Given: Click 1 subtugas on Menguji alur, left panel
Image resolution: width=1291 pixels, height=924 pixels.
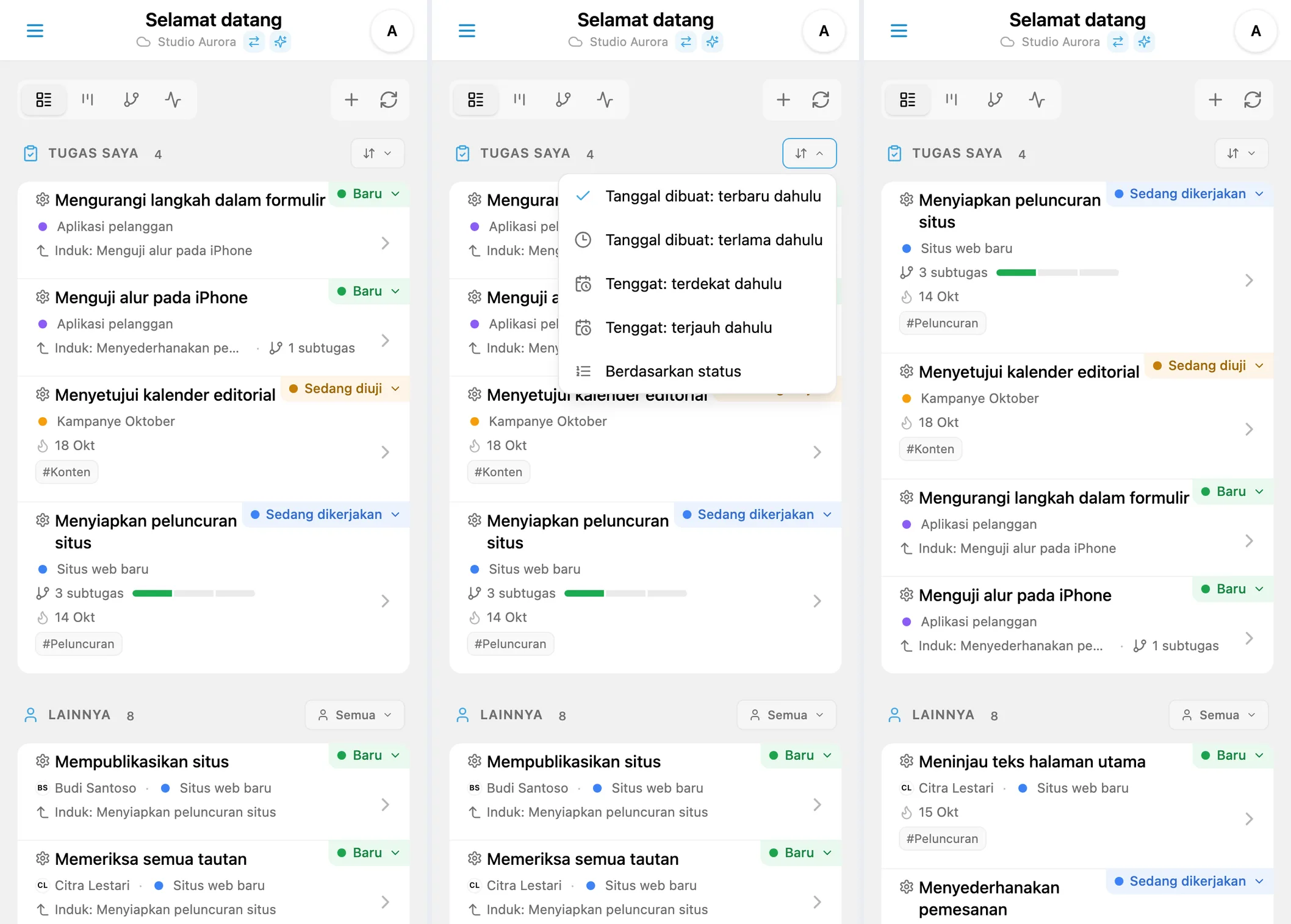Looking at the screenshot, I should tap(312, 348).
